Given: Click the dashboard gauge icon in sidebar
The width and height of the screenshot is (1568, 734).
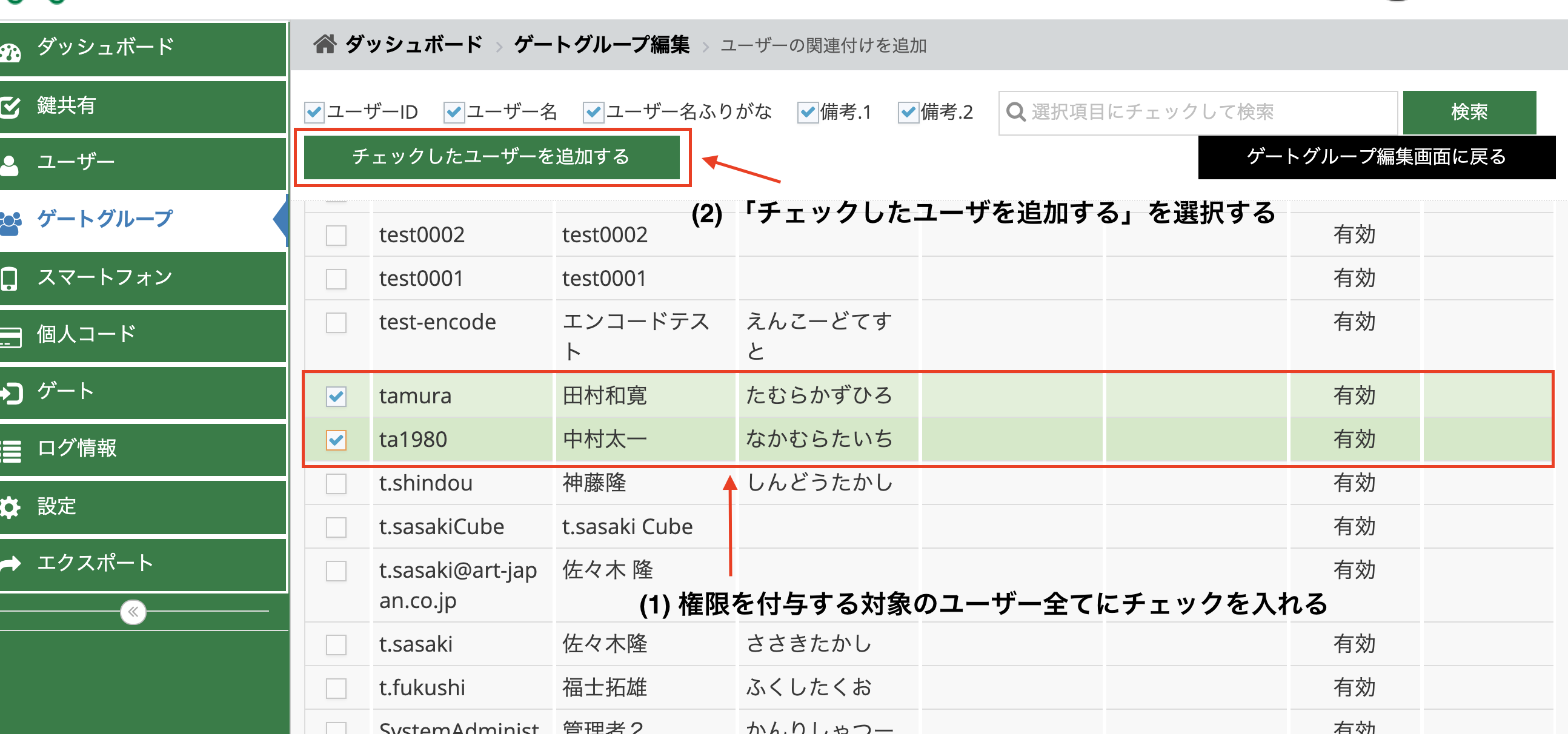Looking at the screenshot, I should pos(10,52).
